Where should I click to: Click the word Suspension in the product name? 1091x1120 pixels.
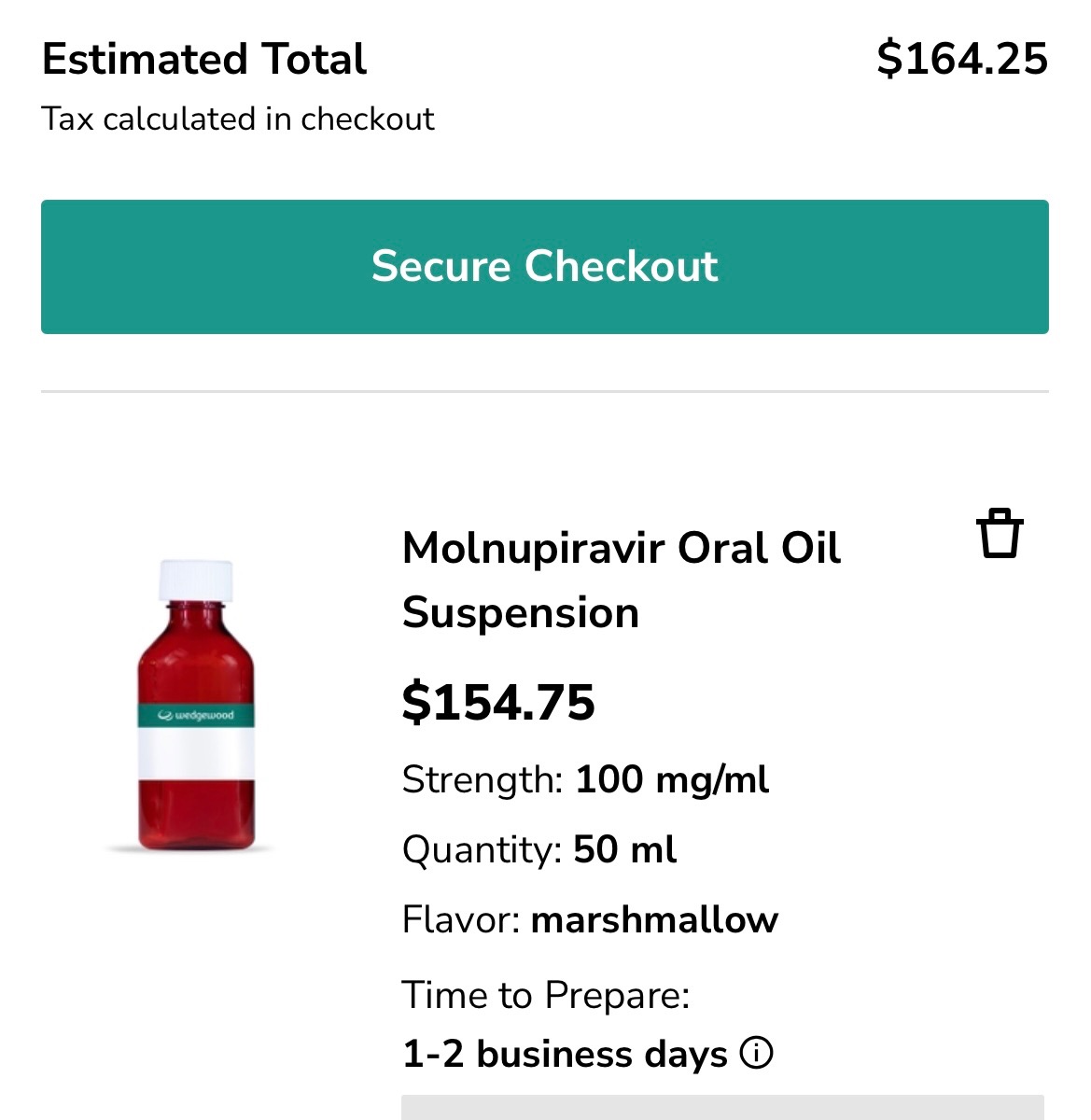[521, 614]
